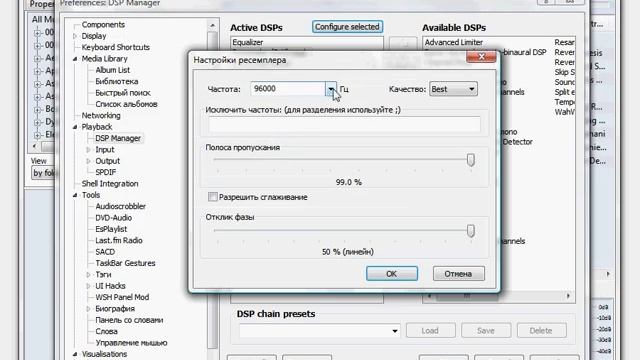Screen dimensions: 640x360
Task: Select Список альбомов in preferences tree
Action: (126, 104)
